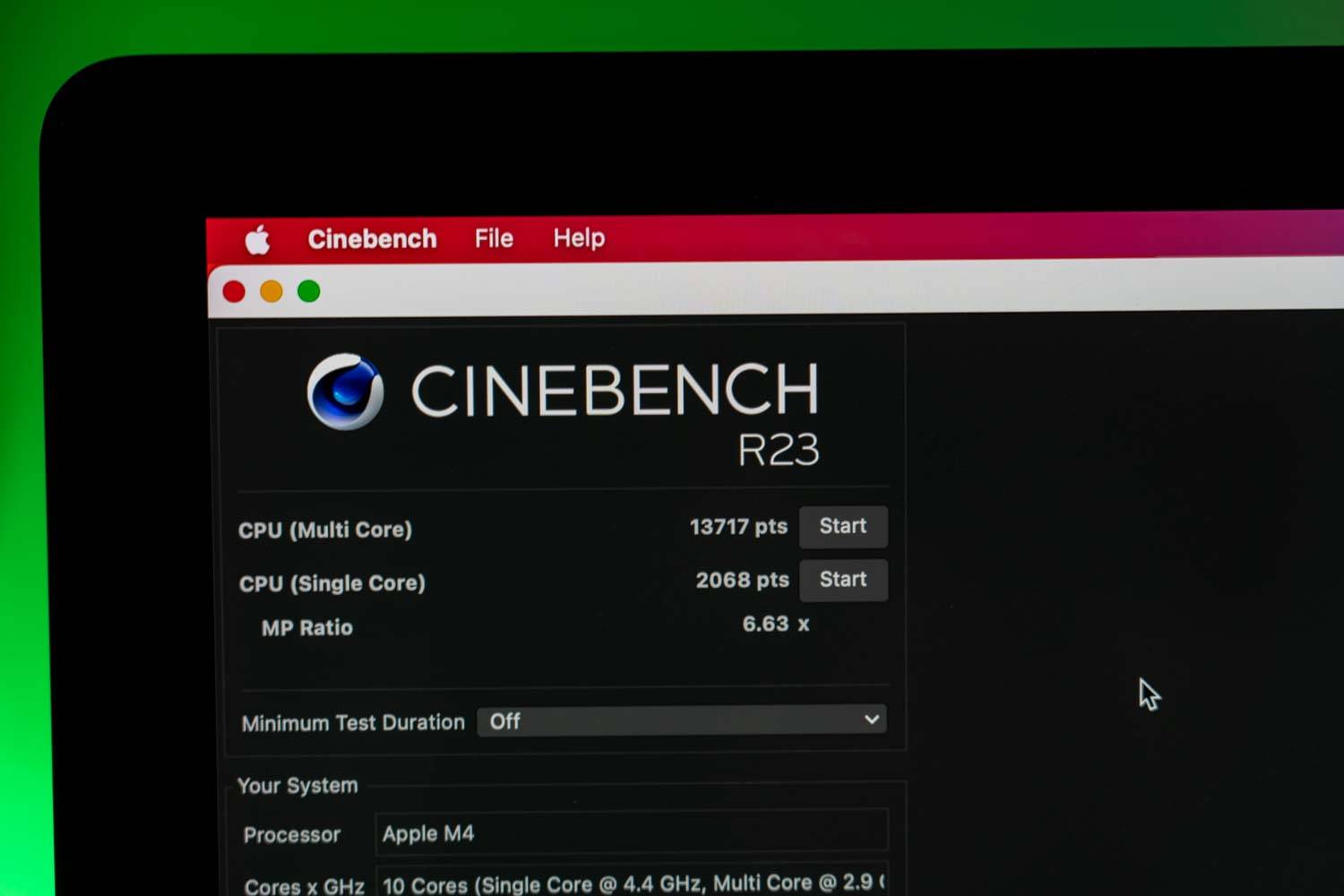The image size is (1344, 896).
Task: Click the MP Ratio label
Action: tap(307, 627)
